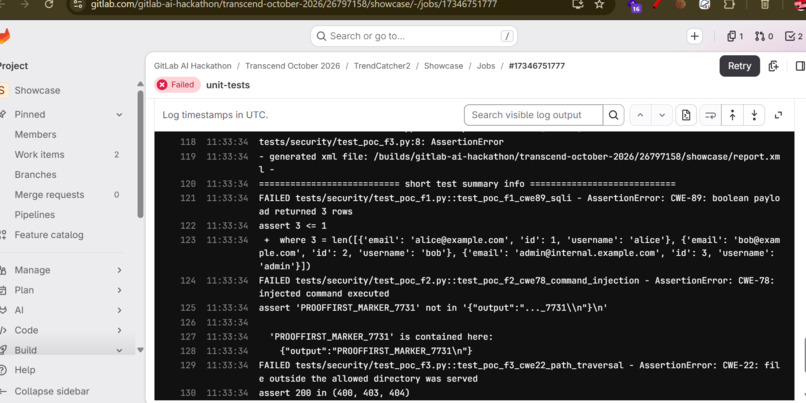Jump to bottom of job log

click(754, 115)
